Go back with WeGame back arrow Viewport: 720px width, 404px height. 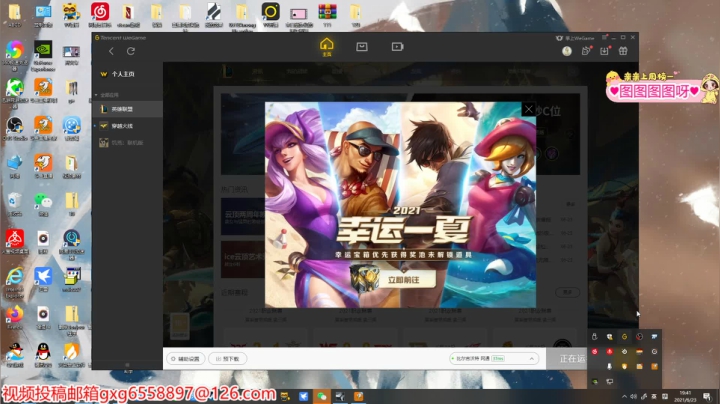111,51
